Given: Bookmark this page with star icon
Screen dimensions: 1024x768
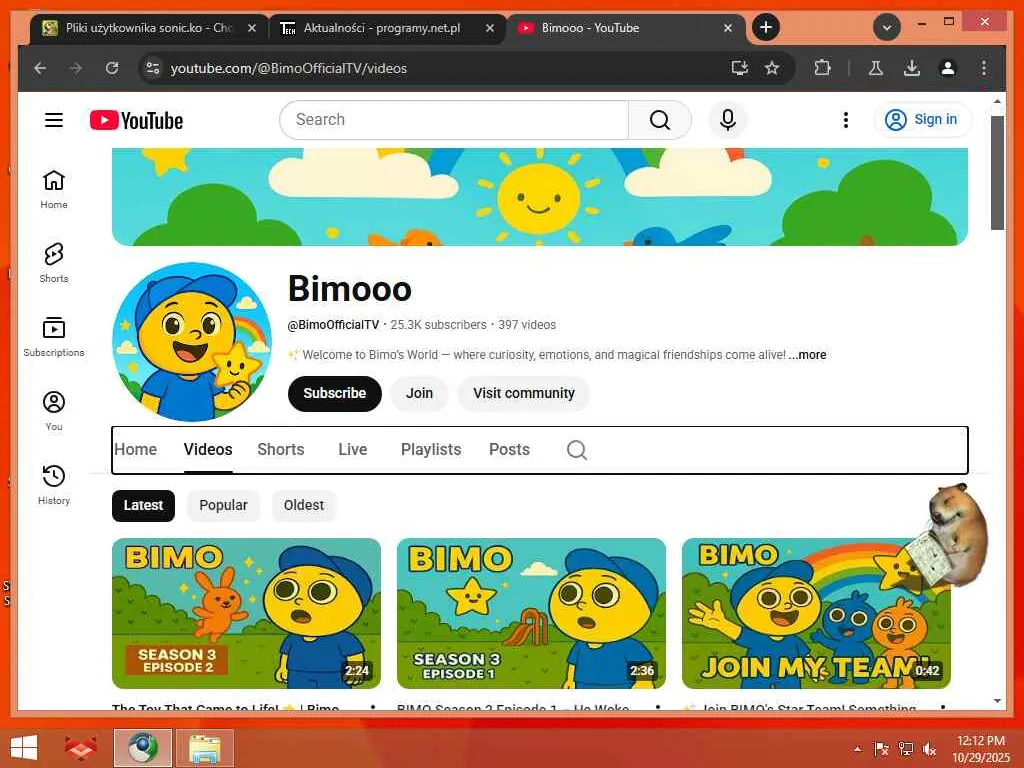Looking at the screenshot, I should tap(772, 68).
